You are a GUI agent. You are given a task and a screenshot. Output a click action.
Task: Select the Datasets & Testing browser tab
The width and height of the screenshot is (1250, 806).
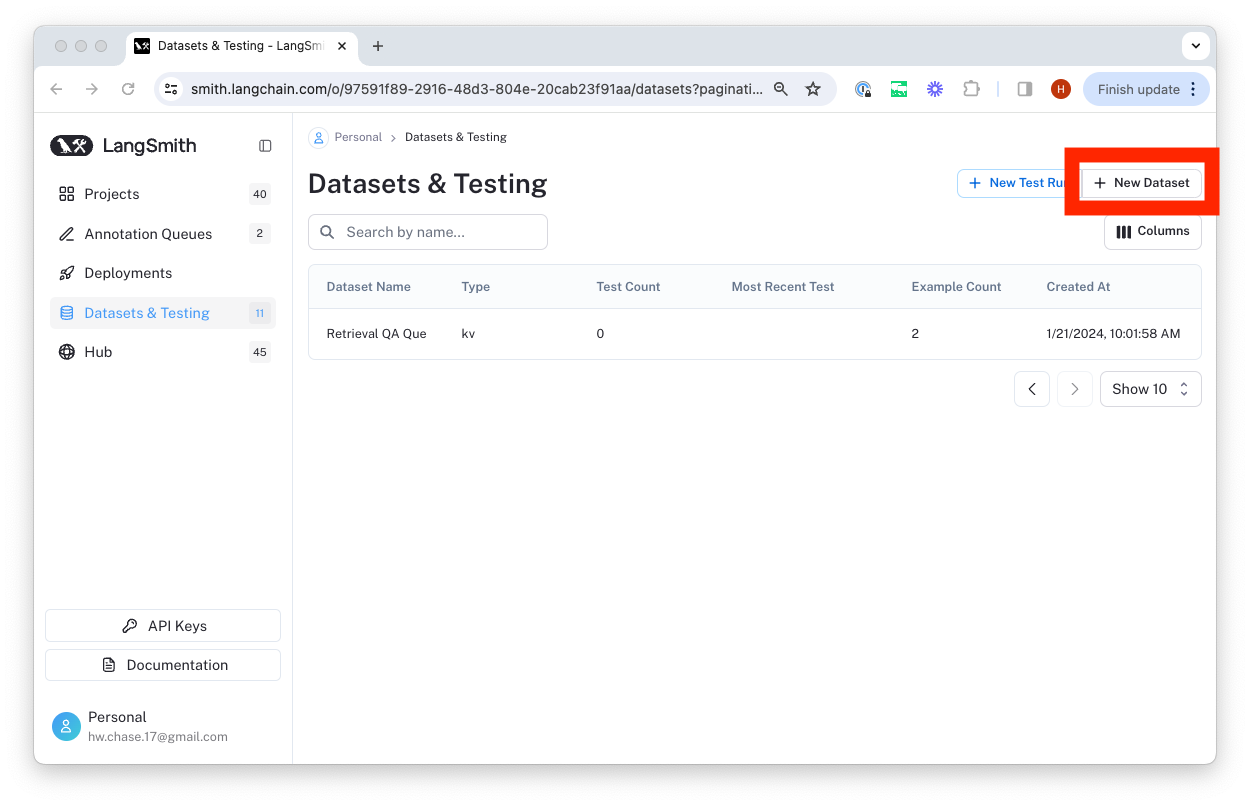tap(242, 46)
